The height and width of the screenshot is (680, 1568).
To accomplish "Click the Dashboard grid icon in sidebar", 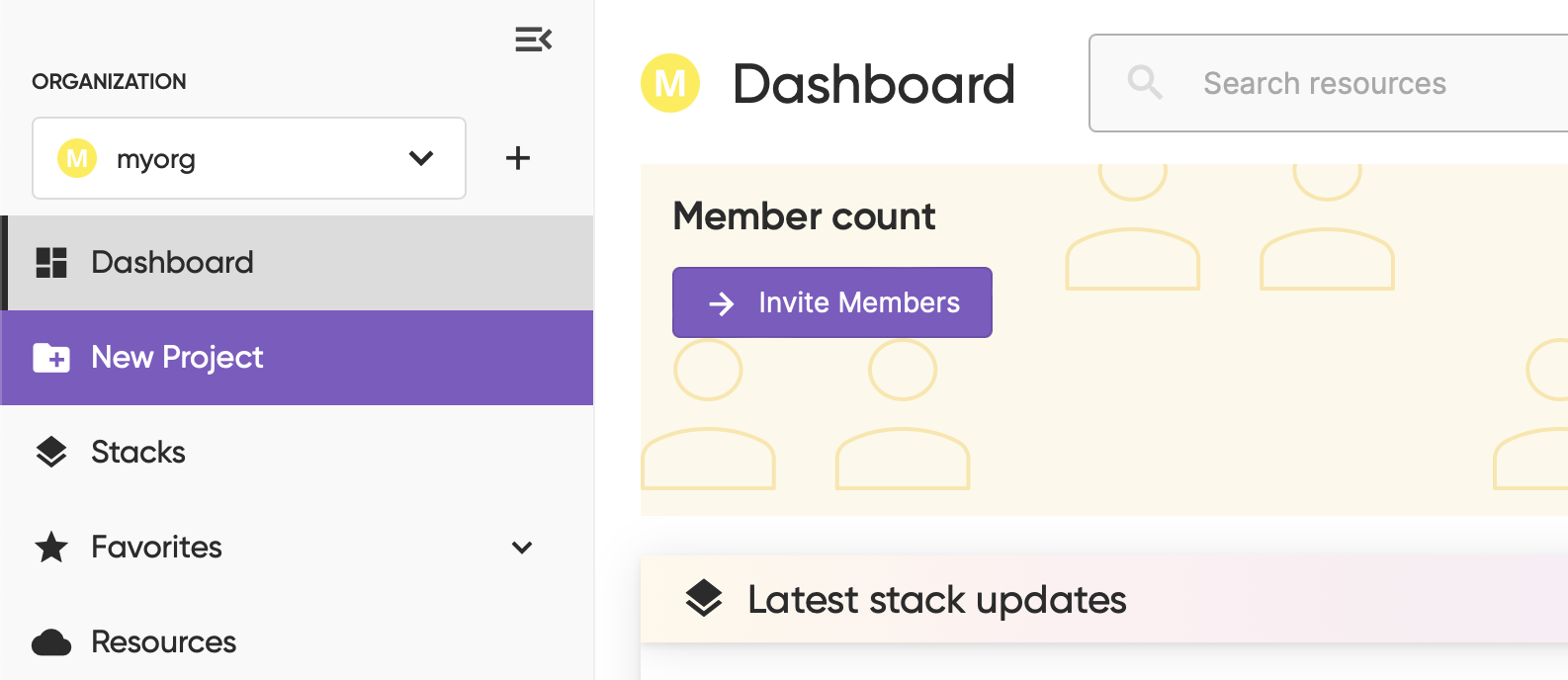I will tap(51, 263).
